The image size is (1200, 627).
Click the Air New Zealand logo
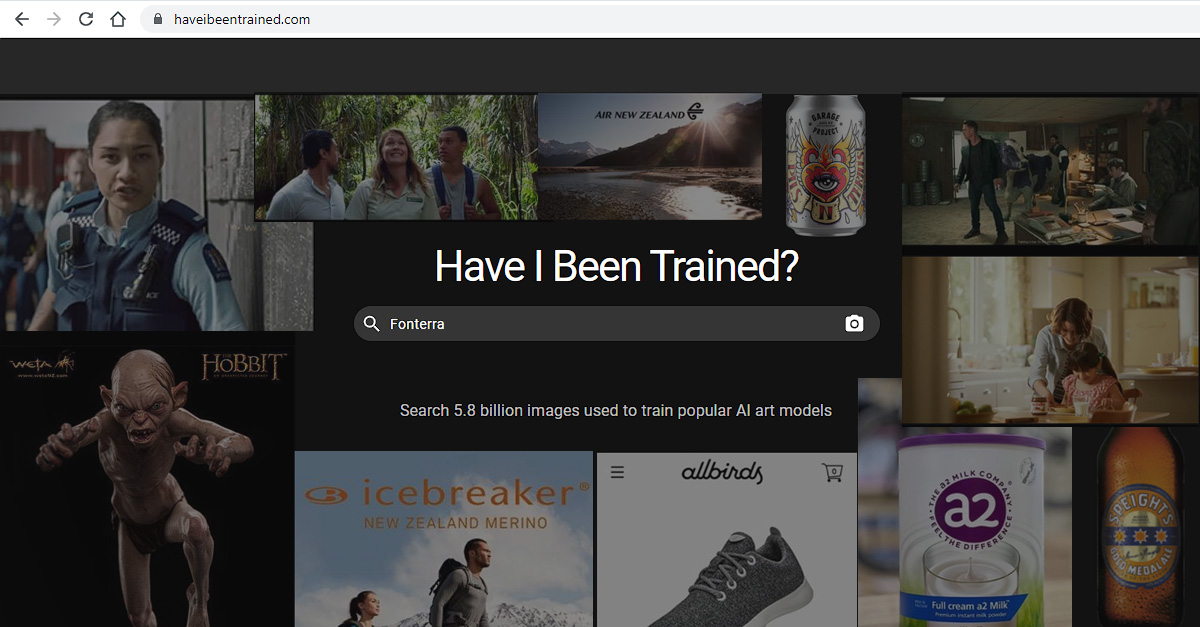[649, 113]
